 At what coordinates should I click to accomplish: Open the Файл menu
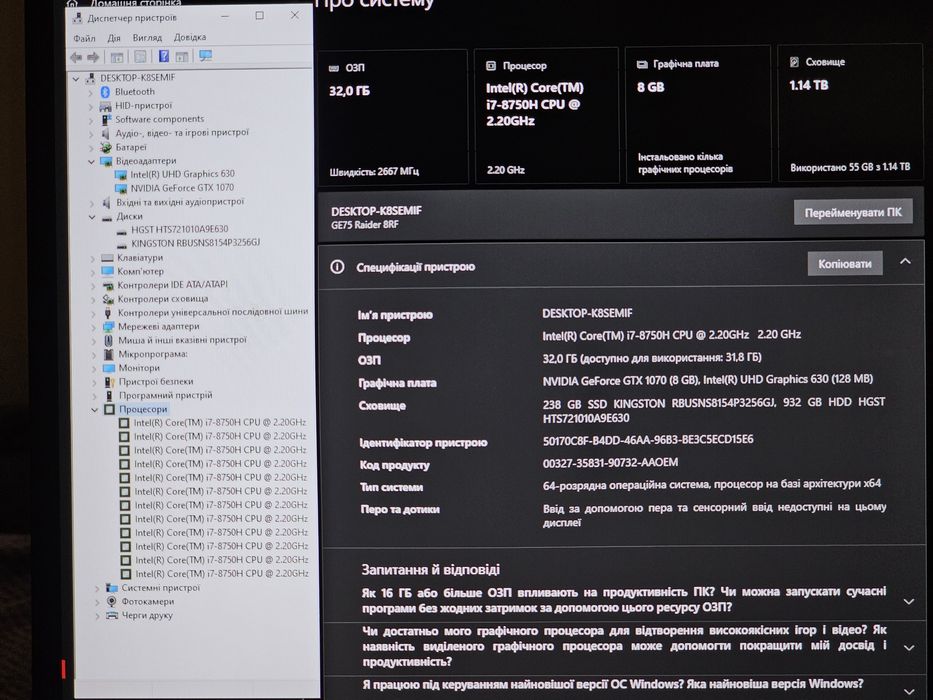point(84,38)
